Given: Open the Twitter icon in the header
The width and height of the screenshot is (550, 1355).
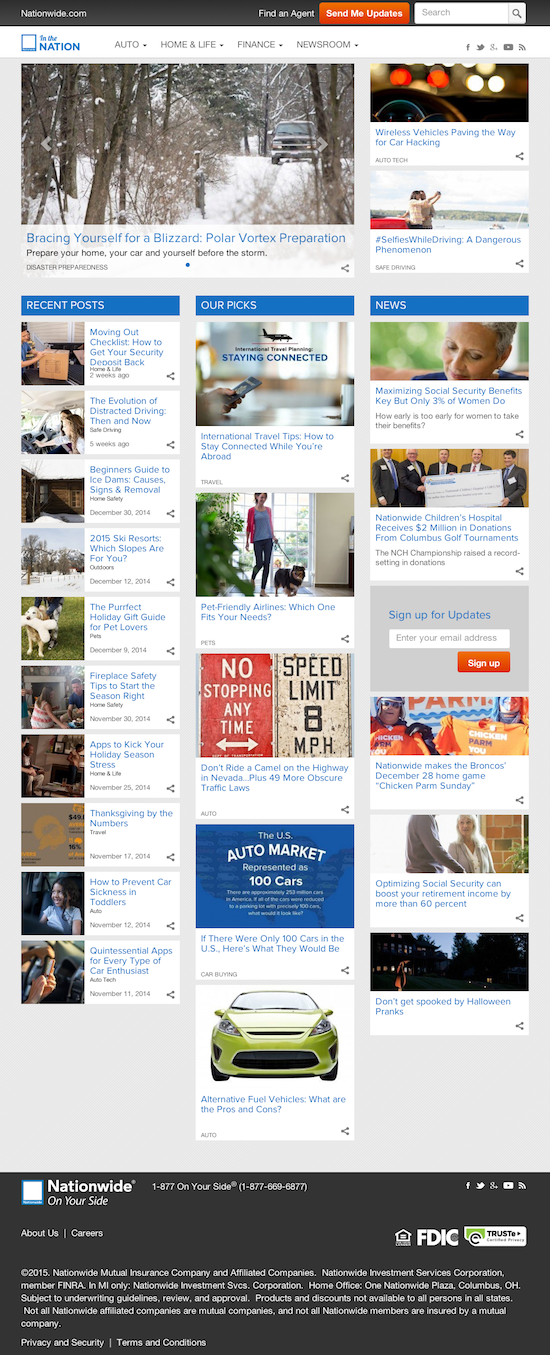Looking at the screenshot, I should coord(480,47).
